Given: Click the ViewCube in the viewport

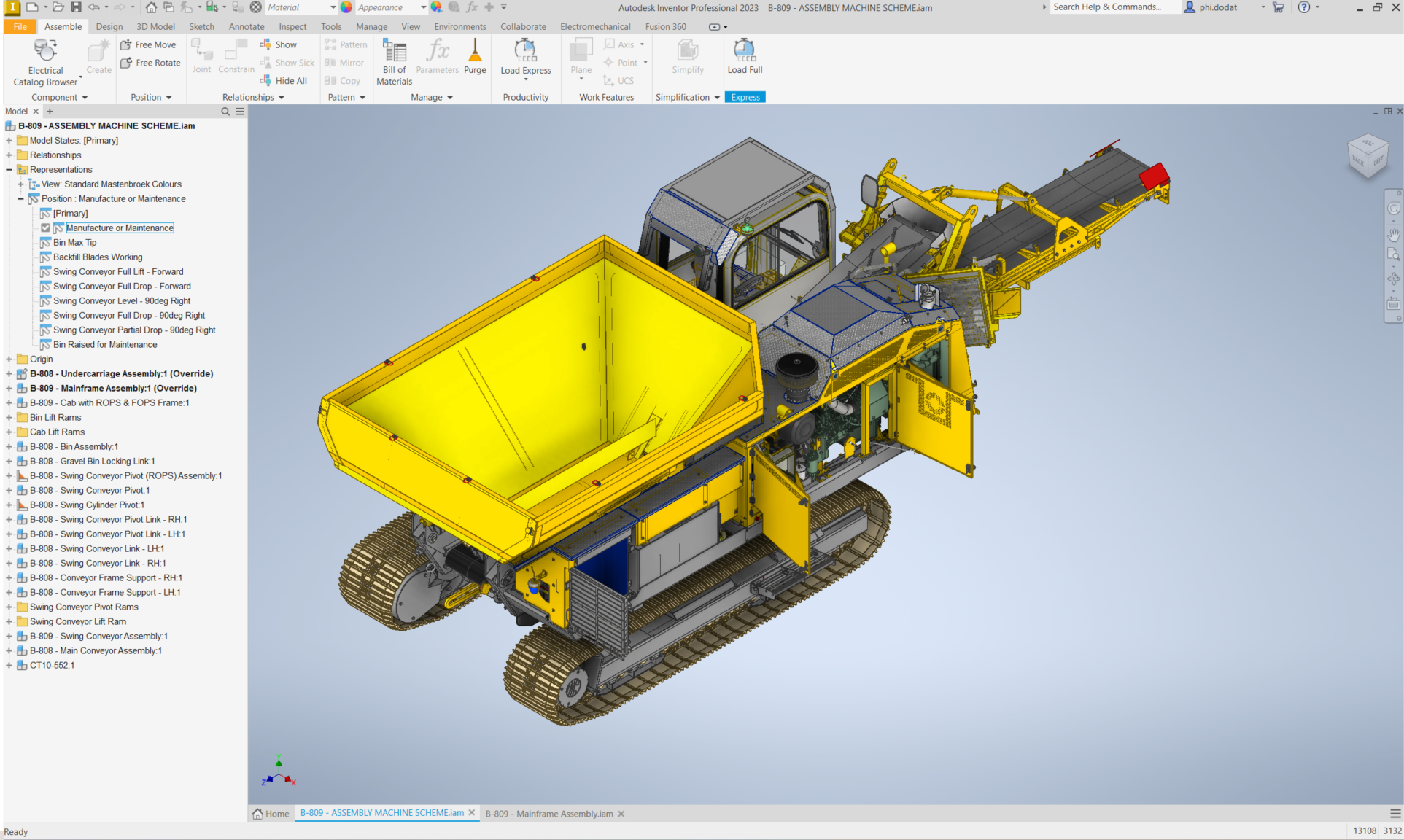Looking at the screenshot, I should (x=1366, y=155).
